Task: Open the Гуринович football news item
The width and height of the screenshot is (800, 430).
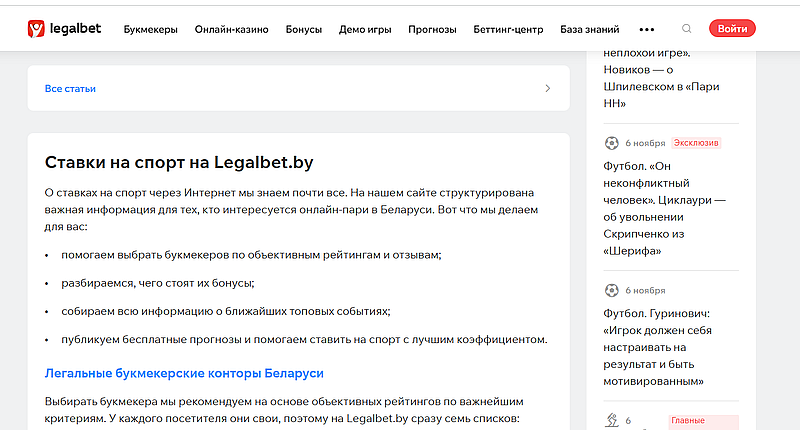Action: click(x=658, y=347)
